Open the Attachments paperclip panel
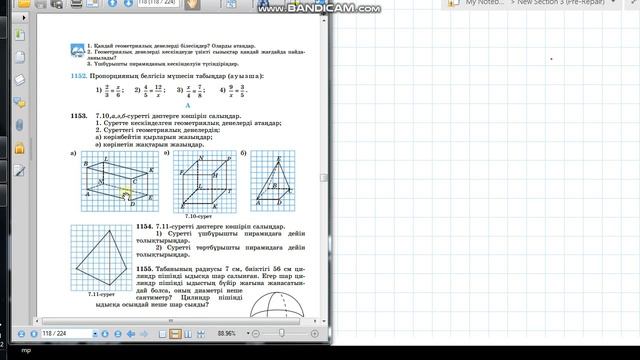 [x=20, y=125]
